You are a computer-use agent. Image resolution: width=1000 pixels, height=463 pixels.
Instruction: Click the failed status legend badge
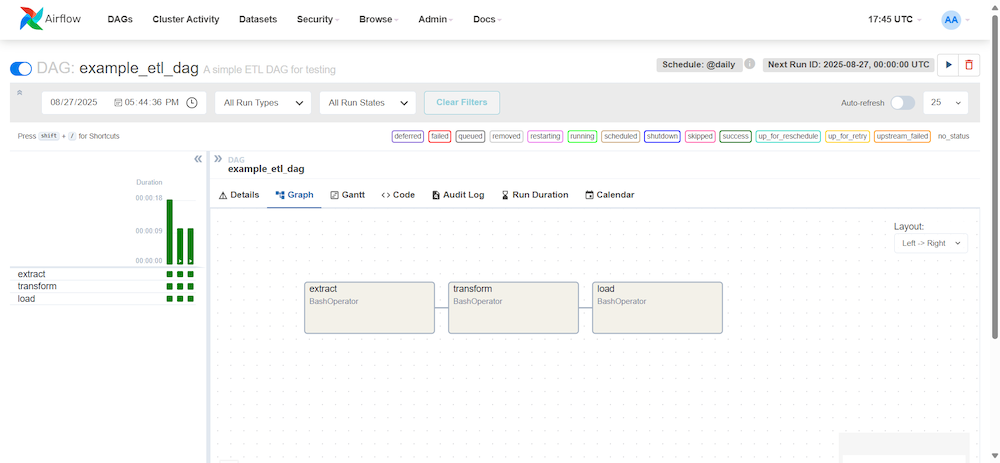(x=440, y=136)
